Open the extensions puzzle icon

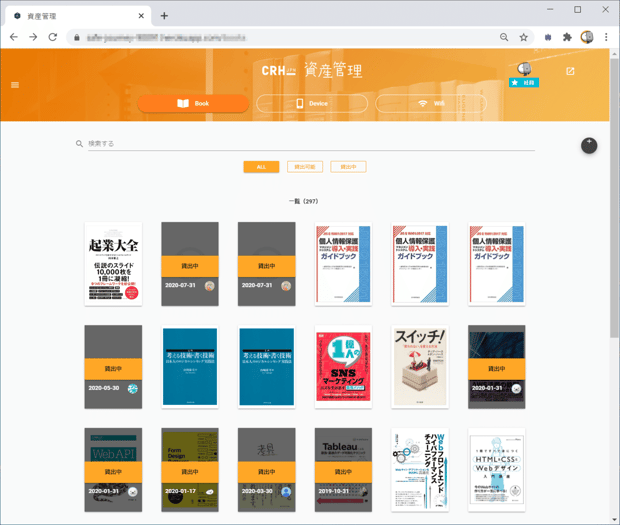[x=567, y=37]
